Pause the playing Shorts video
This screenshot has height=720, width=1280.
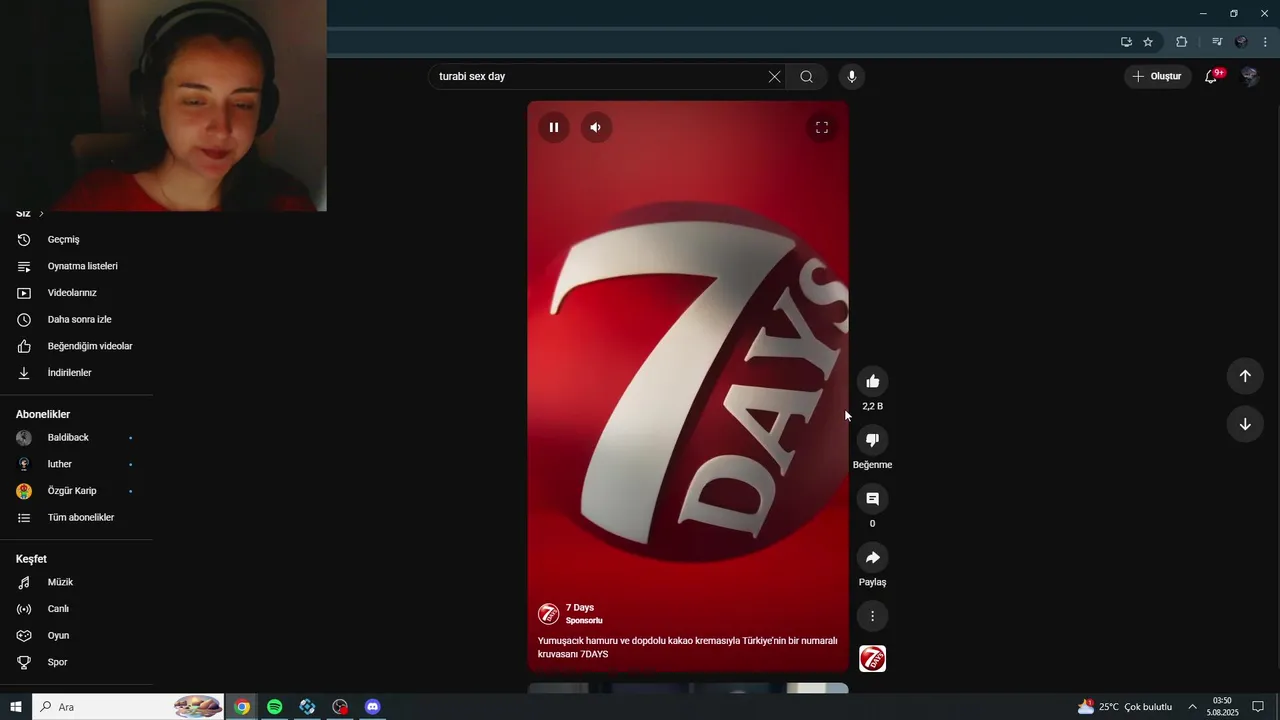tap(553, 127)
